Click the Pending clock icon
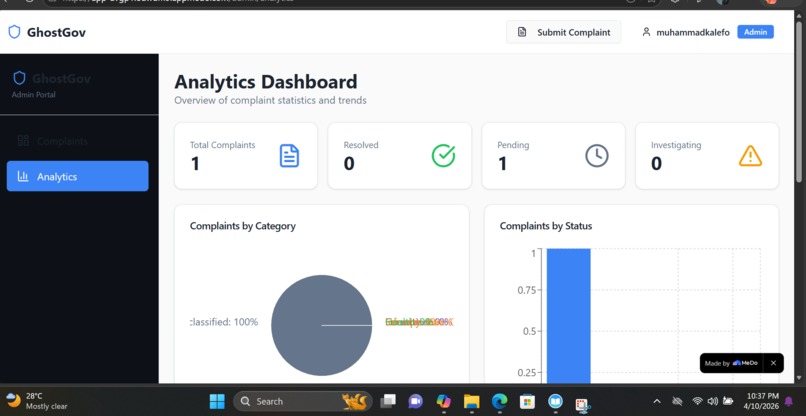Screen dimensions: 806x416 [597, 156]
